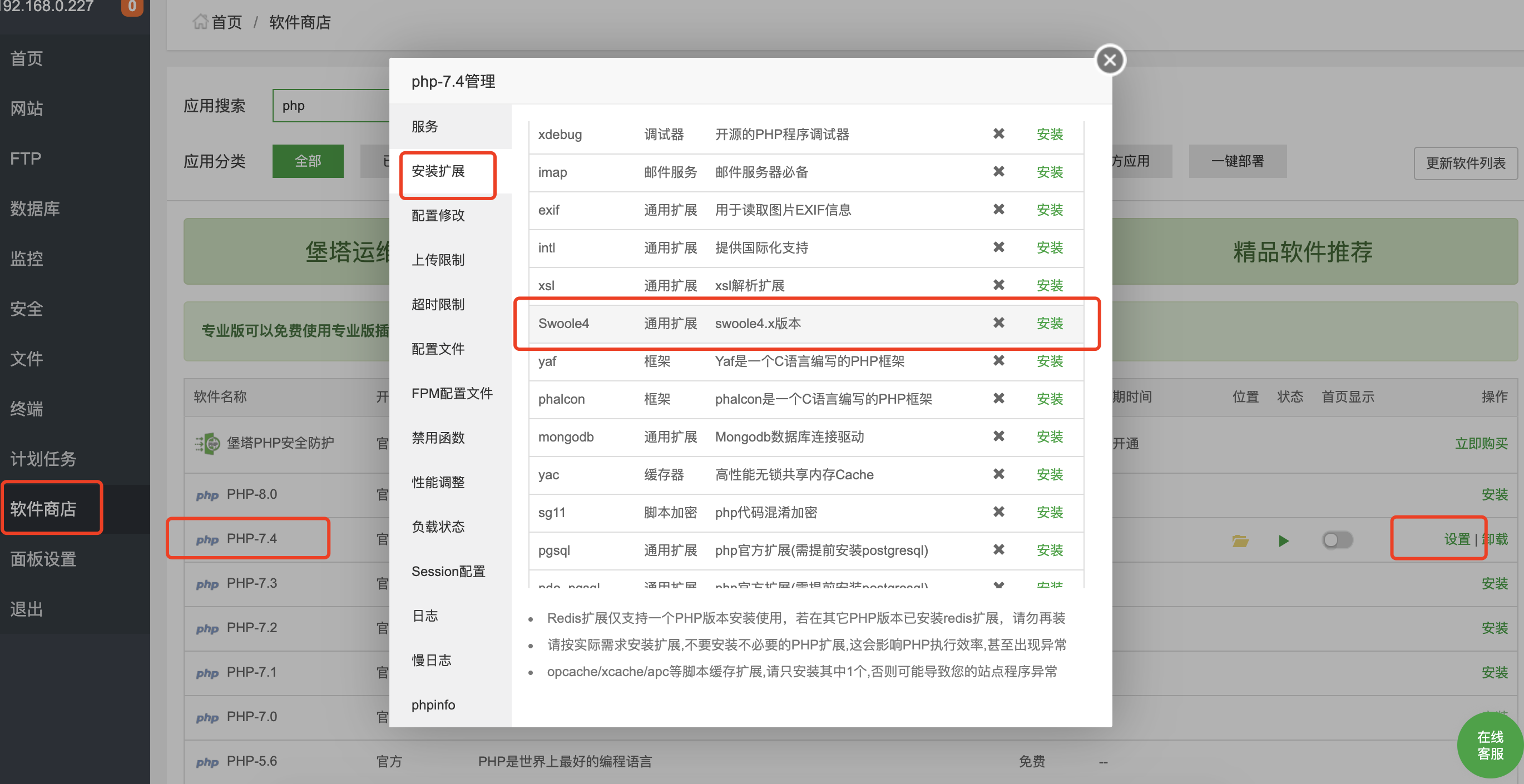
Task: Switch to the 禁用函数 tab
Action: tap(438, 438)
